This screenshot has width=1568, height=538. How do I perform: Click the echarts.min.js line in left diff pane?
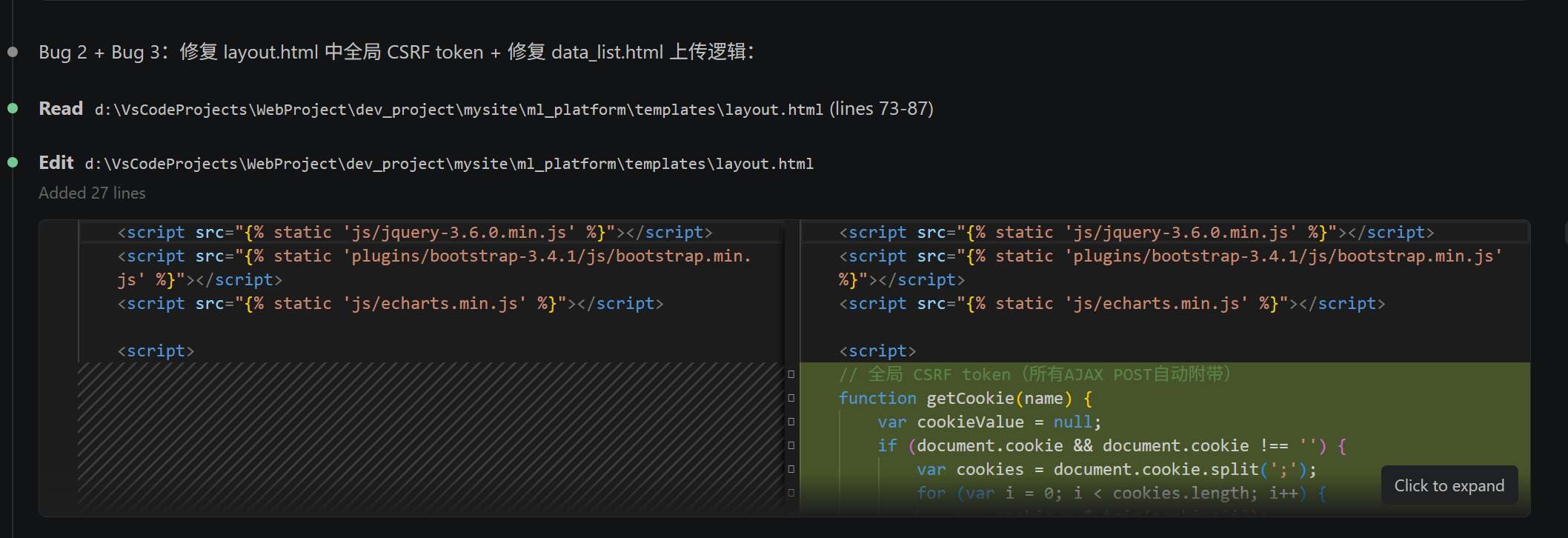[x=391, y=304]
